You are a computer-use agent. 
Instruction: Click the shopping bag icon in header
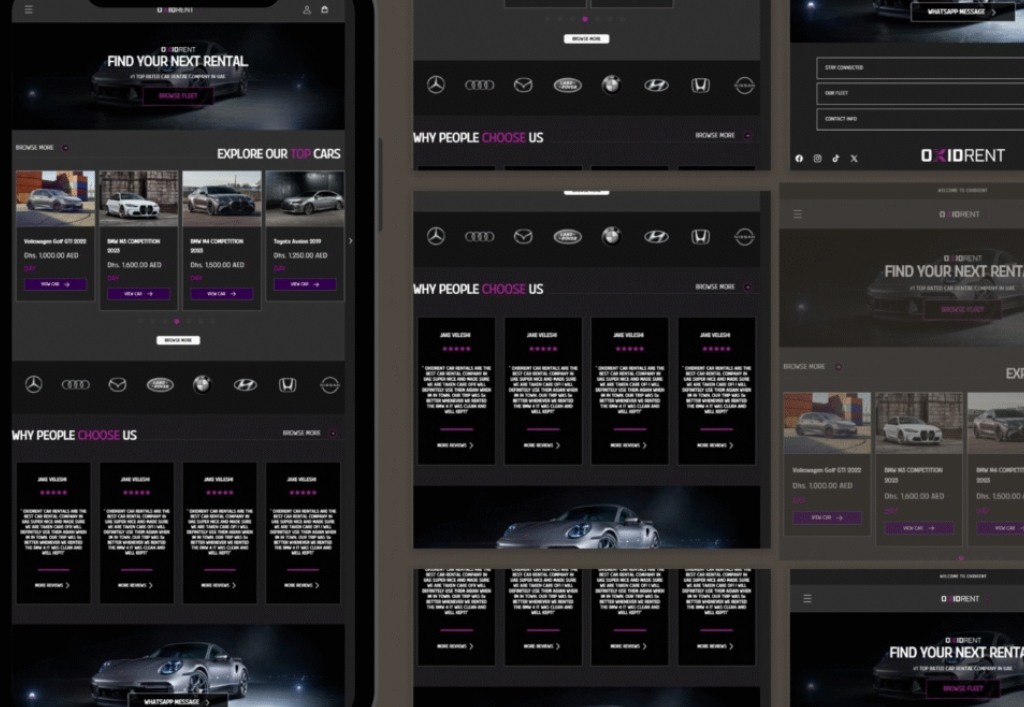(324, 10)
